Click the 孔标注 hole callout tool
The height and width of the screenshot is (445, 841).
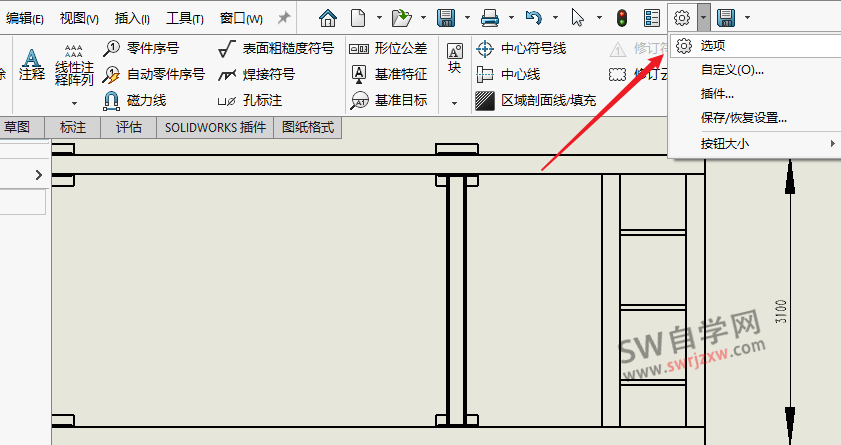249,100
